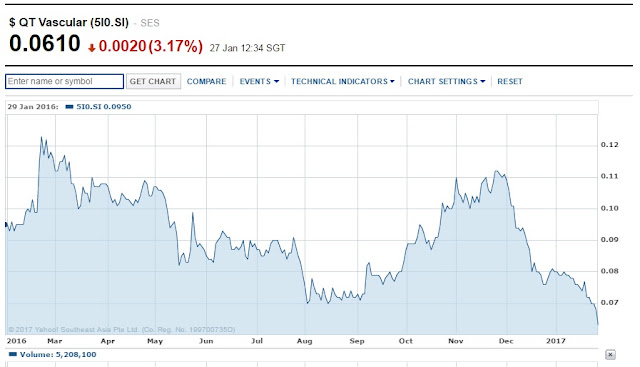This screenshot has width=640, height=367.
Task: Click the (3.17%) percent change
Action: point(176,46)
